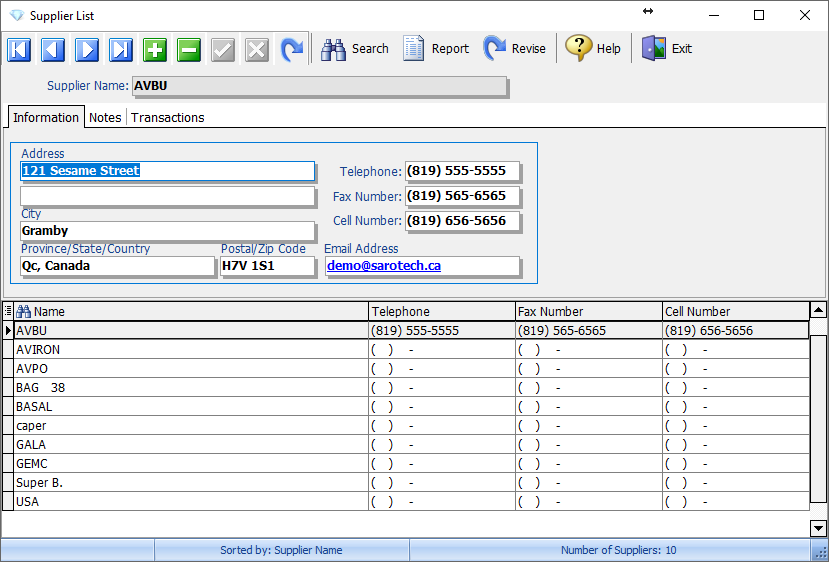Image resolution: width=829 pixels, height=562 pixels.
Task: Click the Revise button
Action: (x=515, y=48)
